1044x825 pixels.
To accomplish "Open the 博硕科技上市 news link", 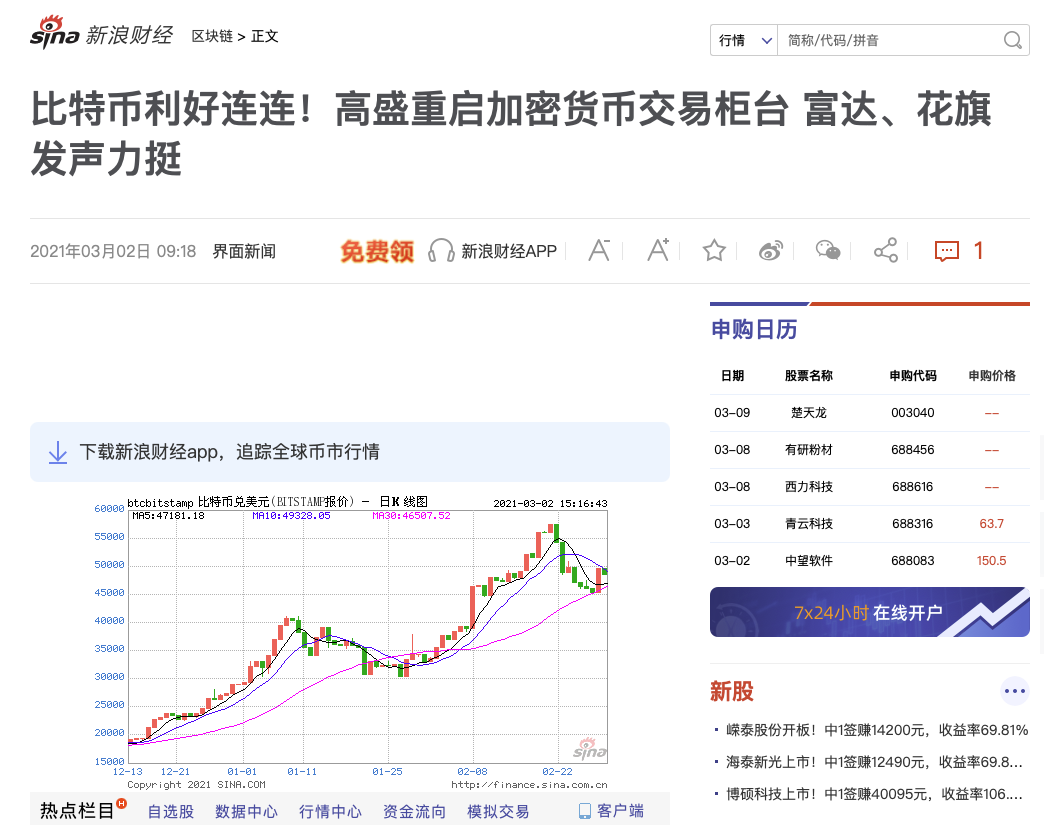I will pyautogui.click(x=874, y=794).
